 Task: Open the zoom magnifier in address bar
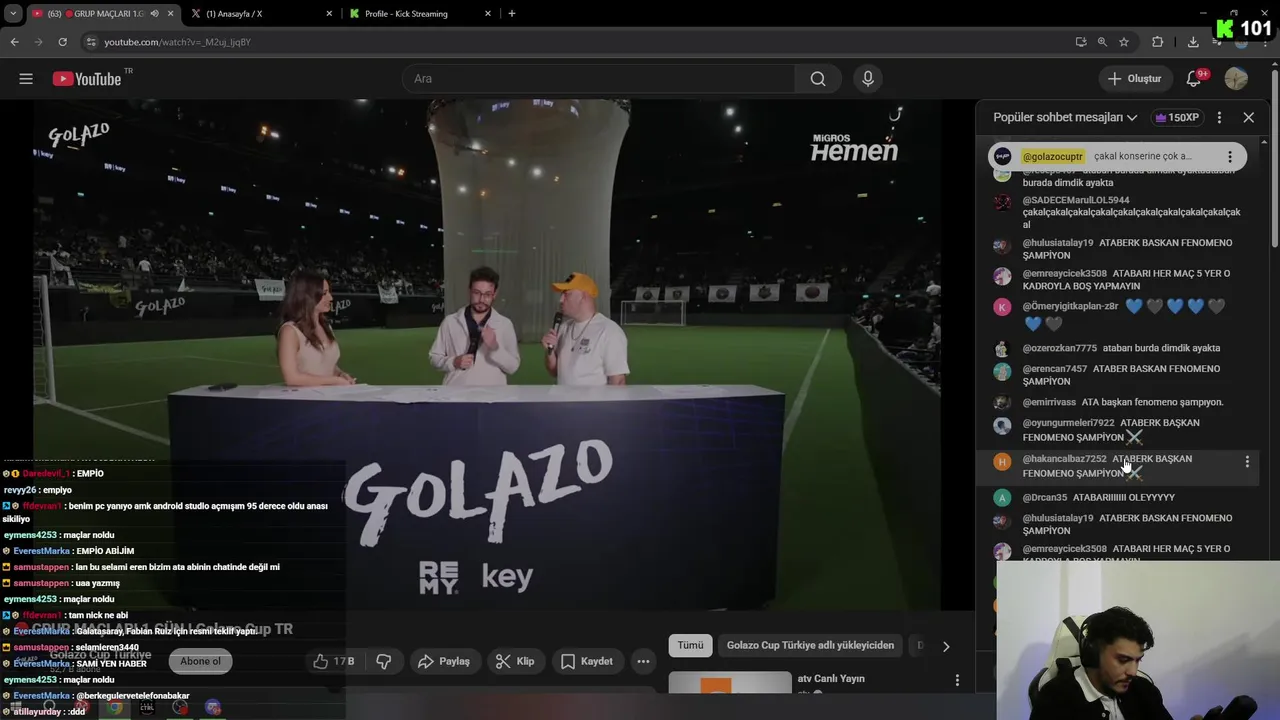tap(1102, 42)
